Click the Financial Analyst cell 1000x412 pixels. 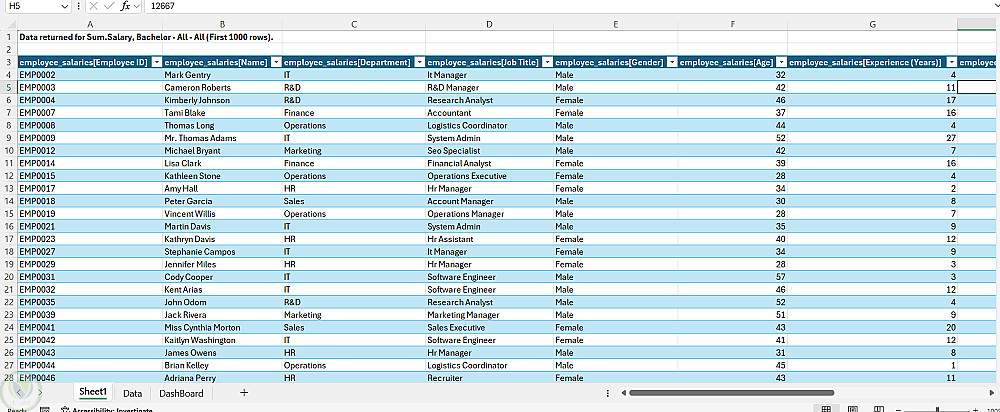489,163
